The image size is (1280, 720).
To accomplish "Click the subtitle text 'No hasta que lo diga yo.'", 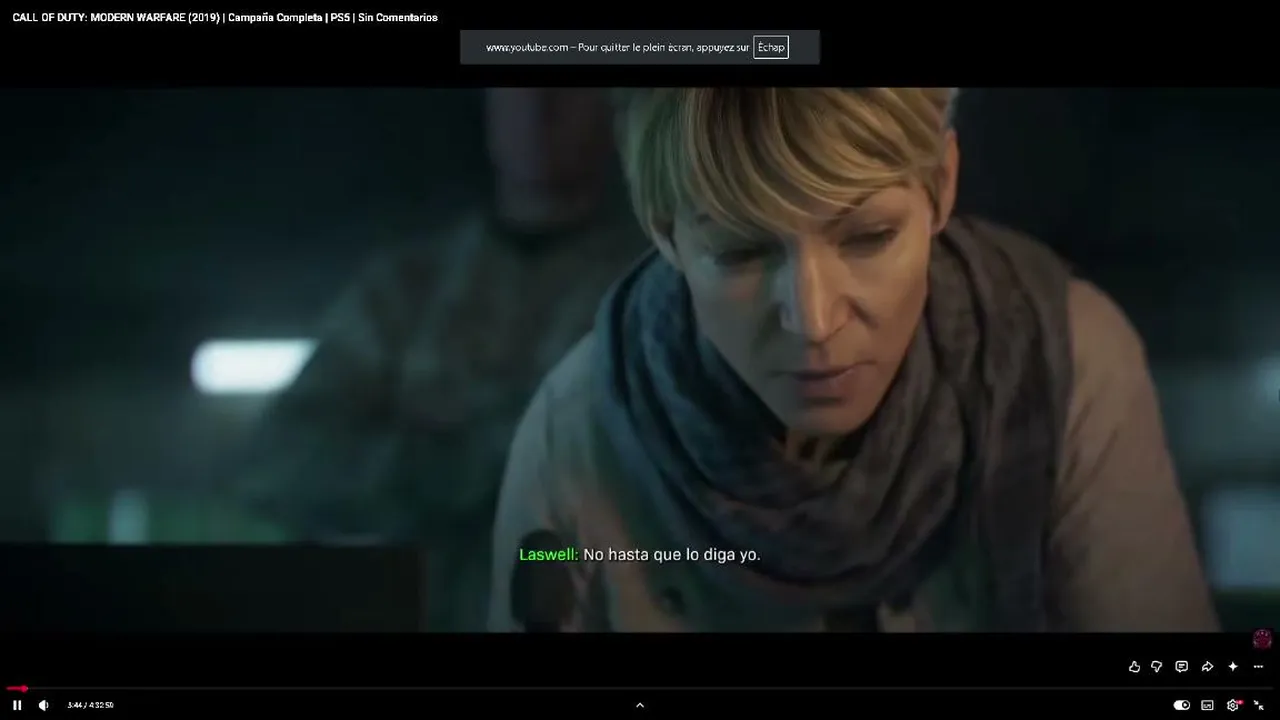I will [672, 554].
